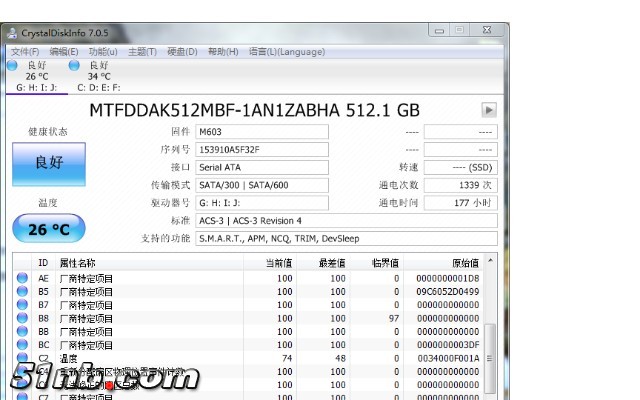The height and width of the screenshot is (400, 640).
Task: Open the 主题(T) menu
Action: tap(142, 52)
